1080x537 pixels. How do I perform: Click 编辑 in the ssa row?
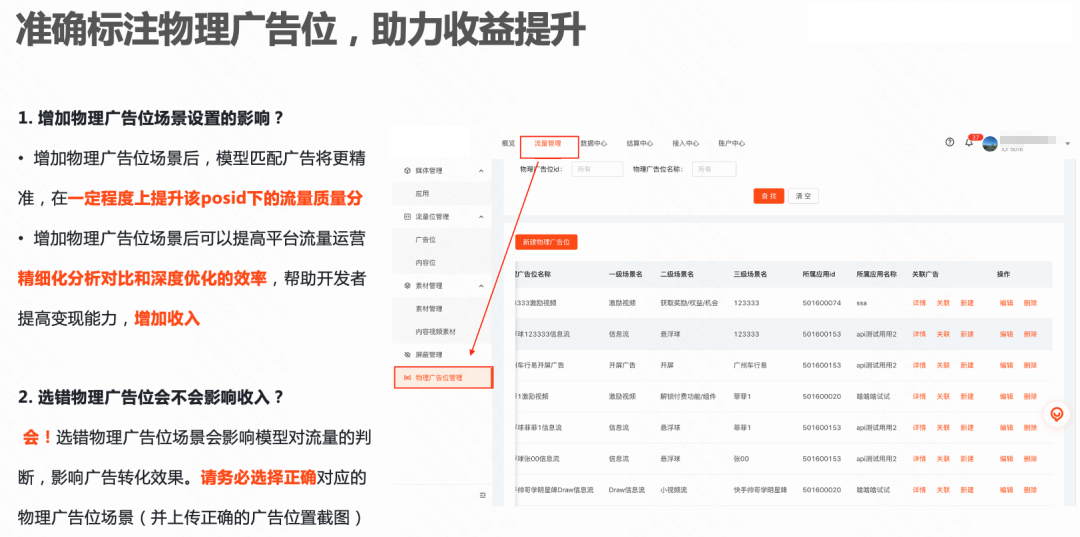[1006, 303]
